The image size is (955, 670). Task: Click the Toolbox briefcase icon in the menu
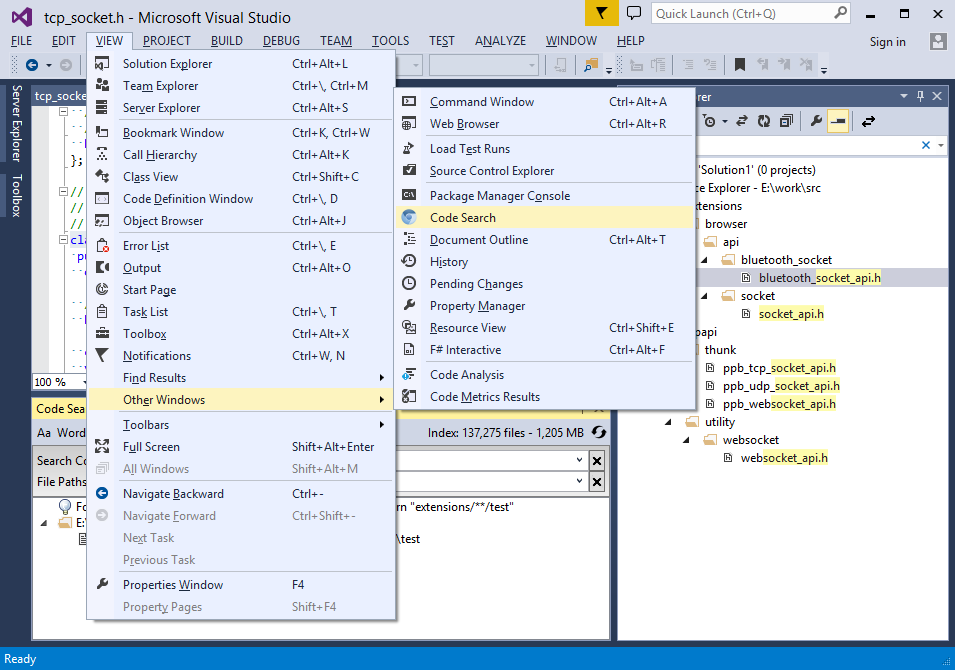click(102, 333)
